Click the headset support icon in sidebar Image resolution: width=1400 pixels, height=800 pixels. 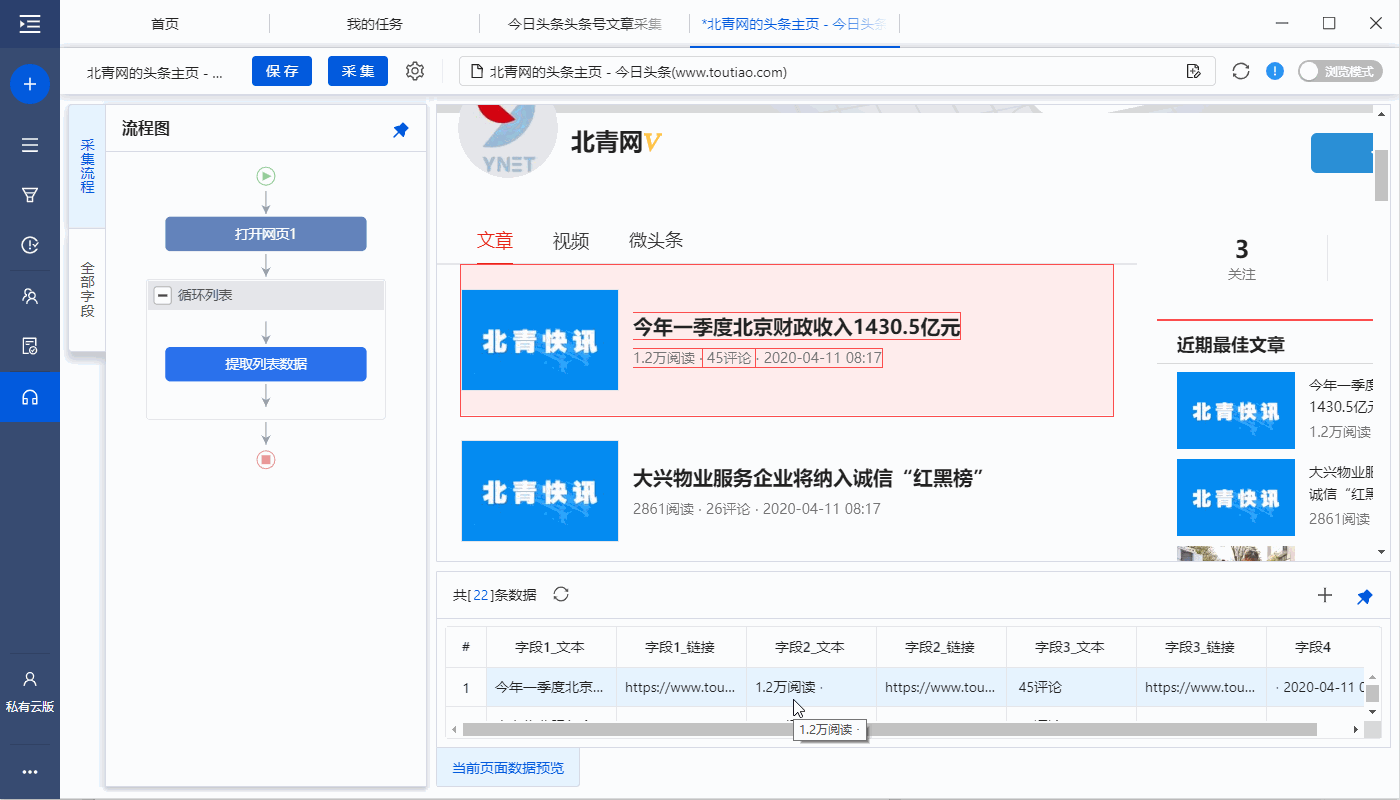point(30,397)
